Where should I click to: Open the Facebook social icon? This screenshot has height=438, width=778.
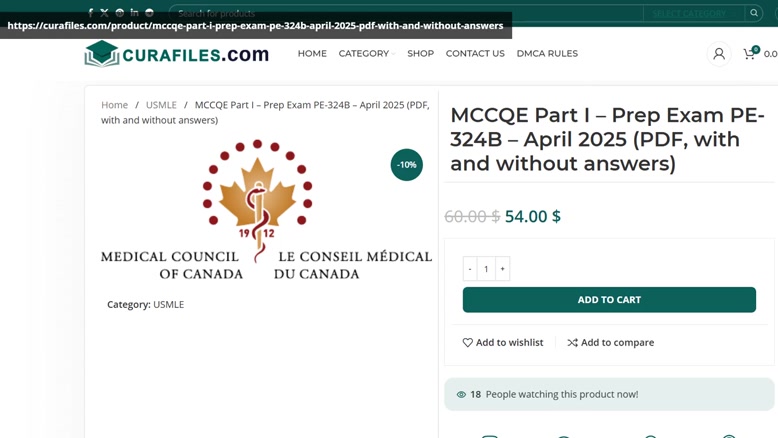(x=90, y=13)
